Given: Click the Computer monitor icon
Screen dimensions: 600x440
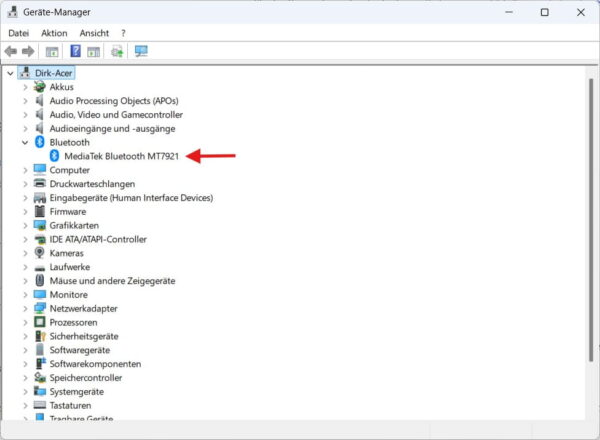Looking at the screenshot, I should (39, 169).
